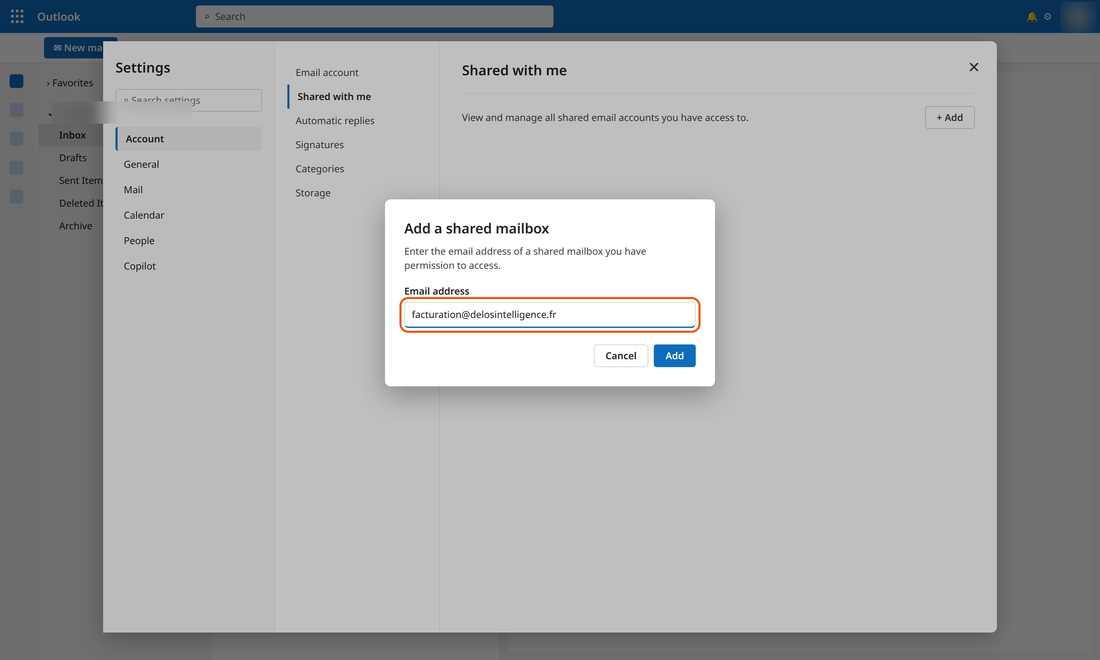Open the Automatic replies section
Viewport: 1100px width, 660px height.
(335, 121)
